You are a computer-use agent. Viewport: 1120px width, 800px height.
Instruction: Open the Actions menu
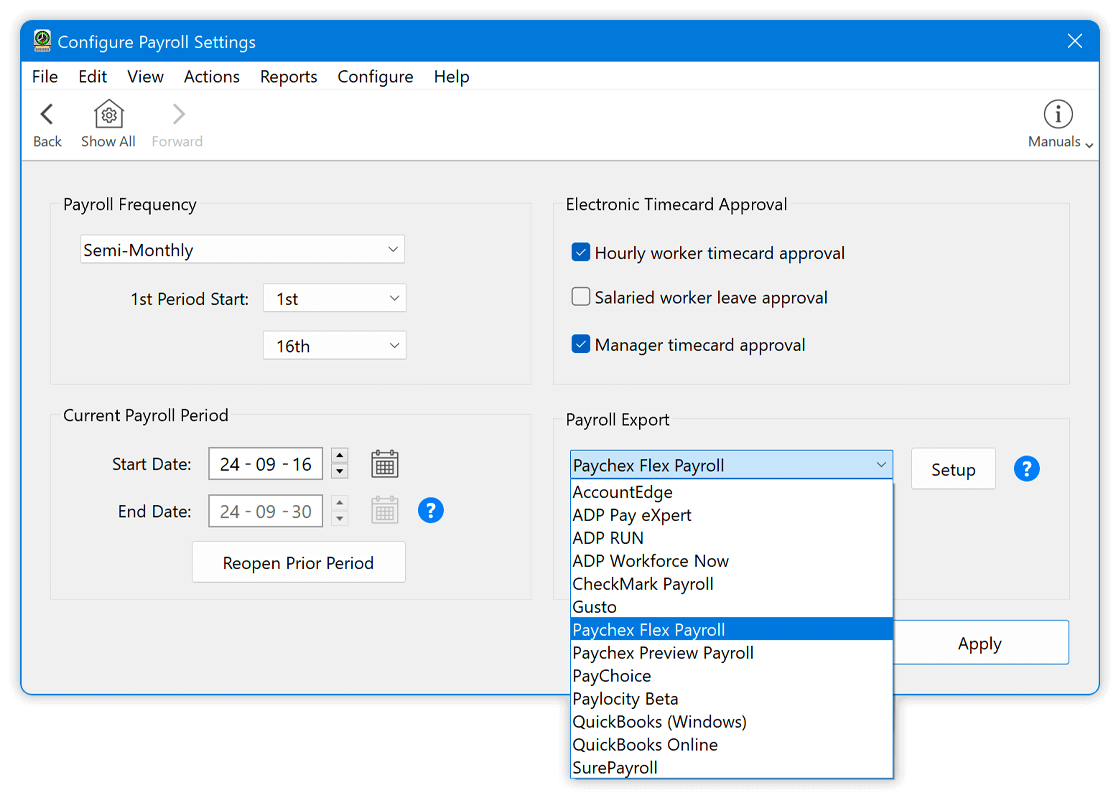click(x=211, y=76)
